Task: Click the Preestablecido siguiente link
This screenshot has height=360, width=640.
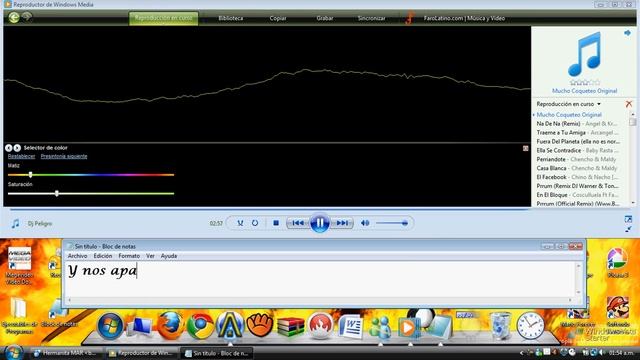Action: (64, 156)
